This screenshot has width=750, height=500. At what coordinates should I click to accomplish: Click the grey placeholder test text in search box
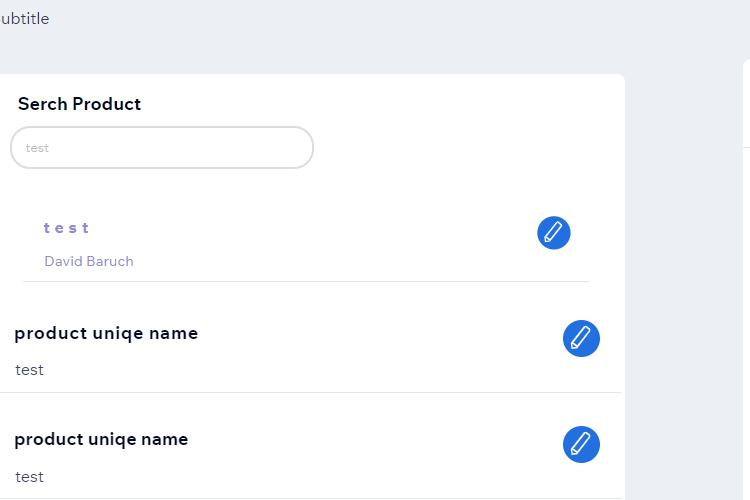pos(37,148)
